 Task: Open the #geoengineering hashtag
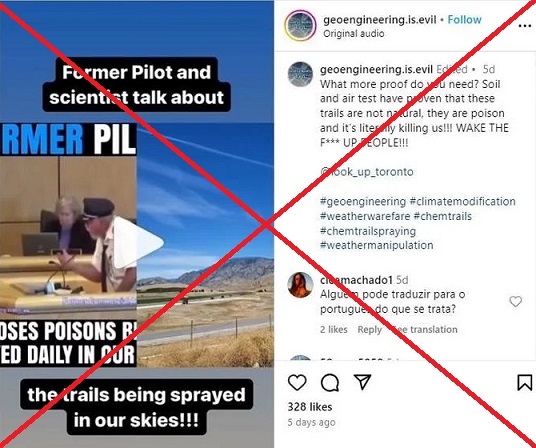pyautogui.click(x=363, y=202)
